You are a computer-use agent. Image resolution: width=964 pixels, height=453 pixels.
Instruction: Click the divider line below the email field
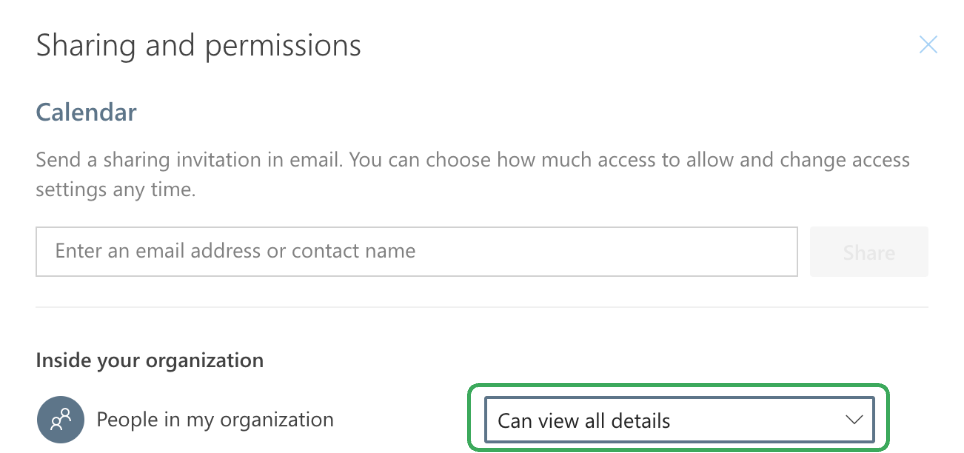click(x=482, y=307)
